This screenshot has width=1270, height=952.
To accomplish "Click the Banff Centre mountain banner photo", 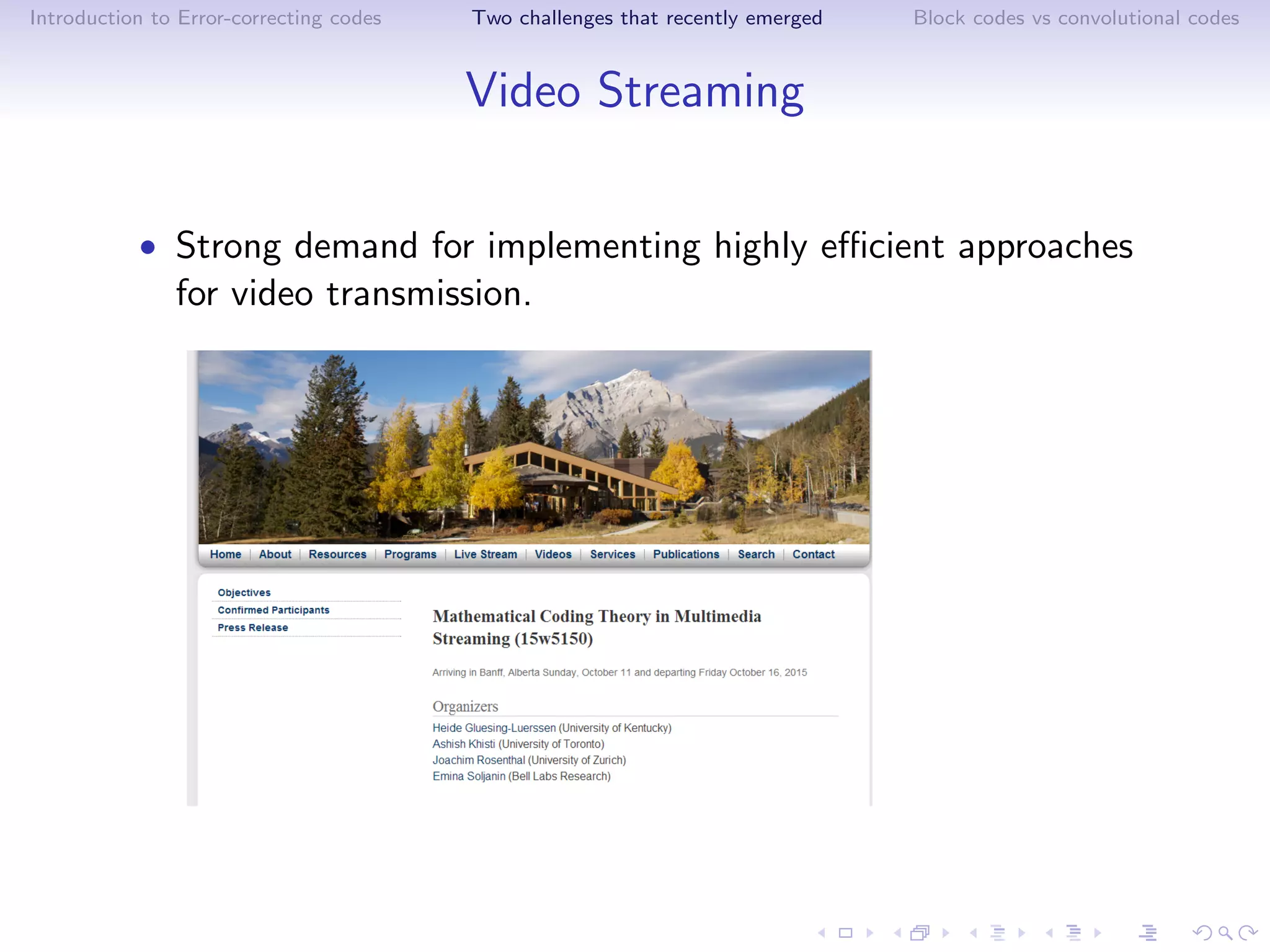I will pos(534,447).
